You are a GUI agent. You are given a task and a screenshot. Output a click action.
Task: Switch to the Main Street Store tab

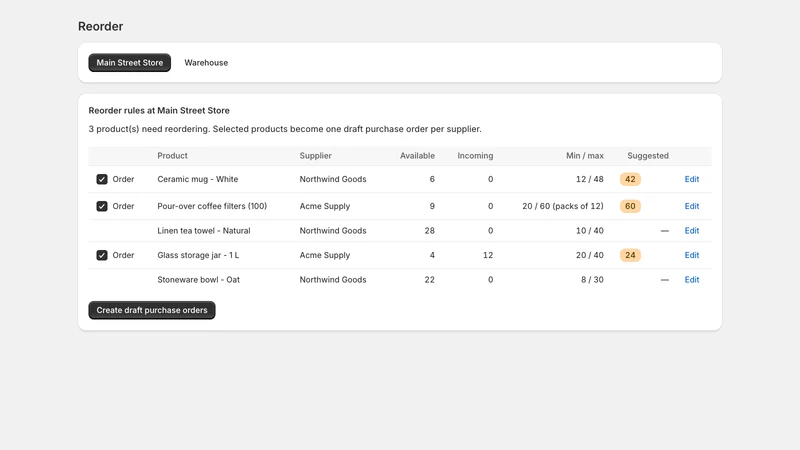tap(130, 63)
